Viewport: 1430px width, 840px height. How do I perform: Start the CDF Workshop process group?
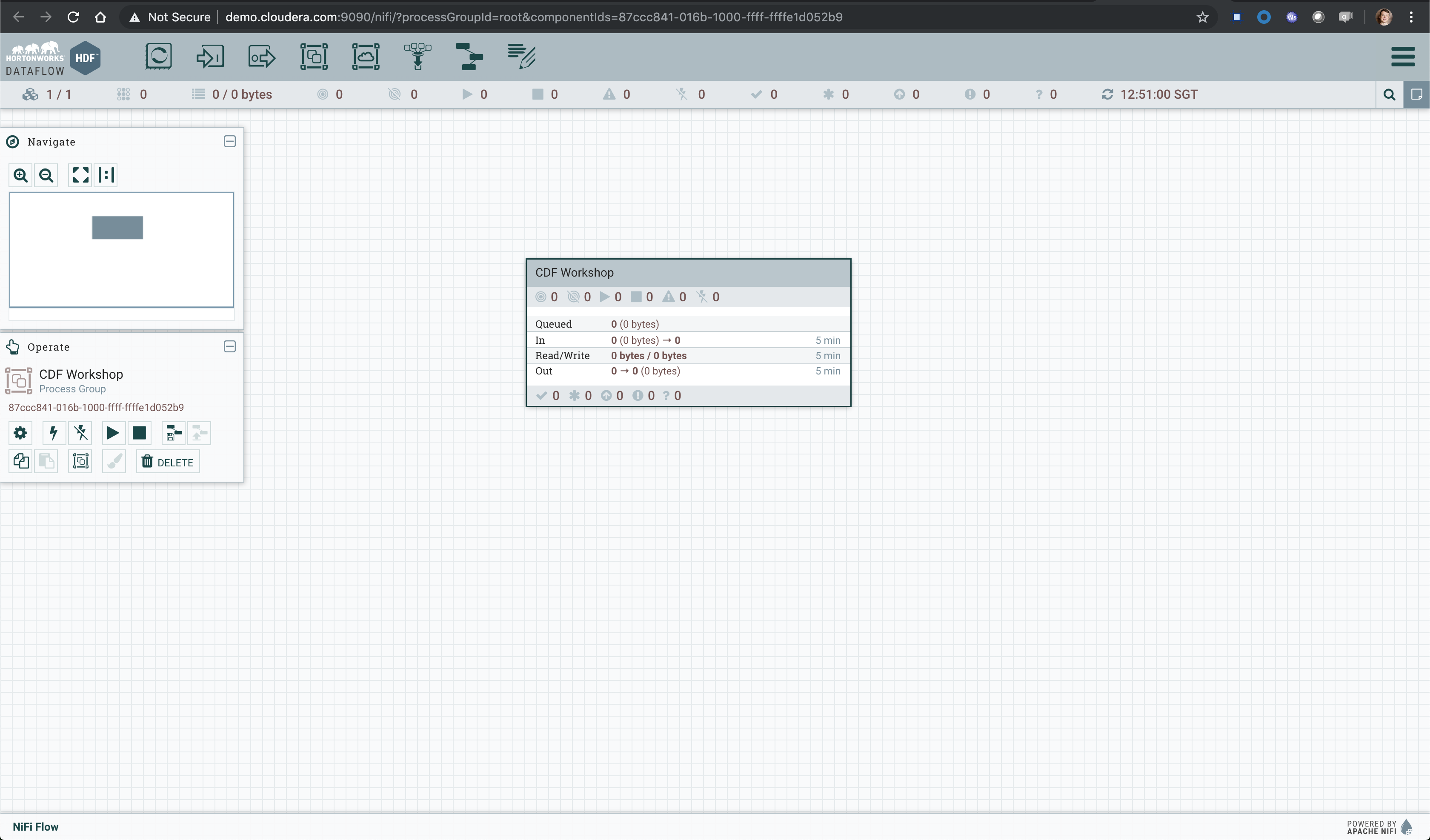pyautogui.click(x=112, y=434)
